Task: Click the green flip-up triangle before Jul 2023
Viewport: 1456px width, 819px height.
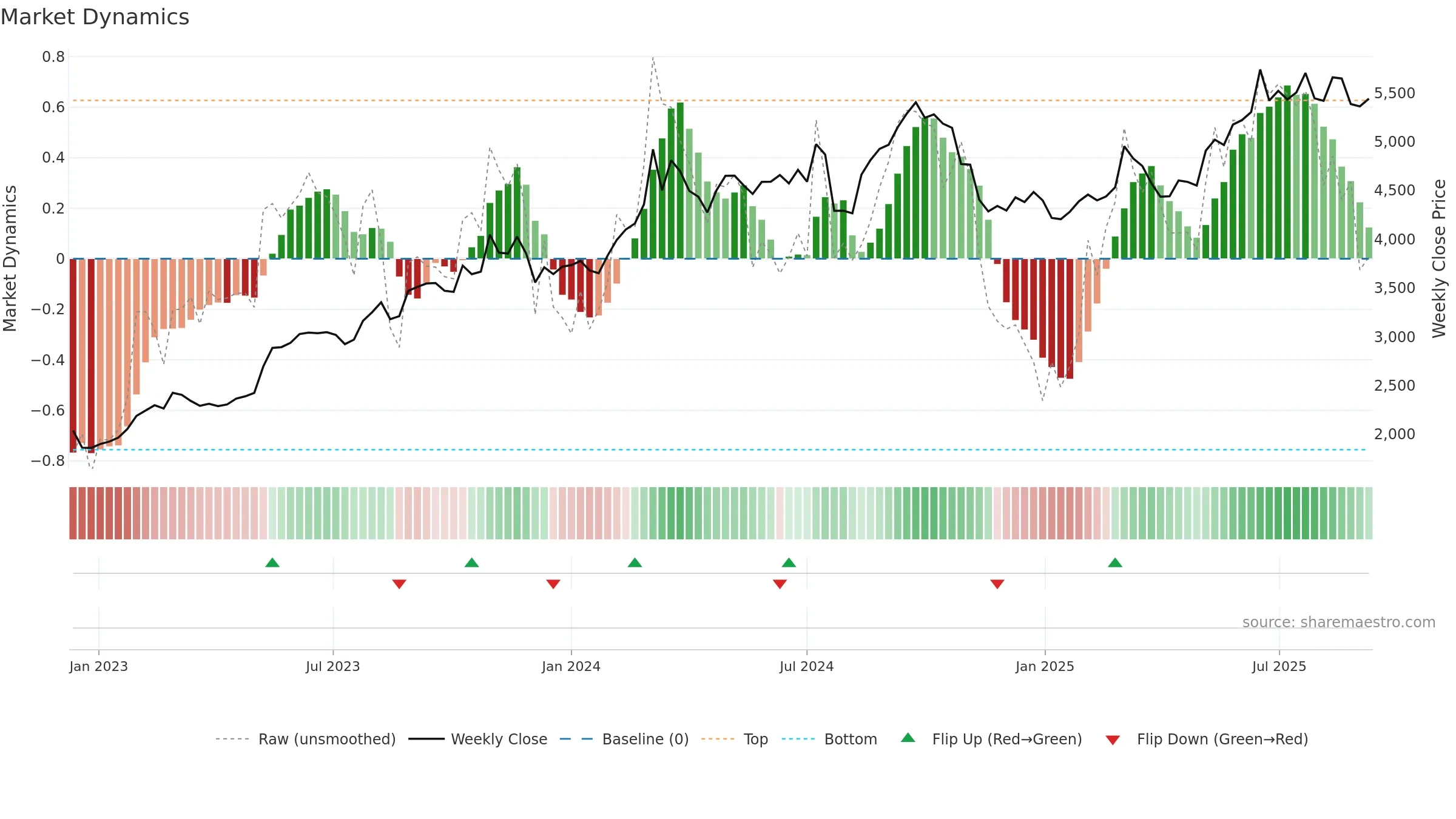Action: pos(272,562)
